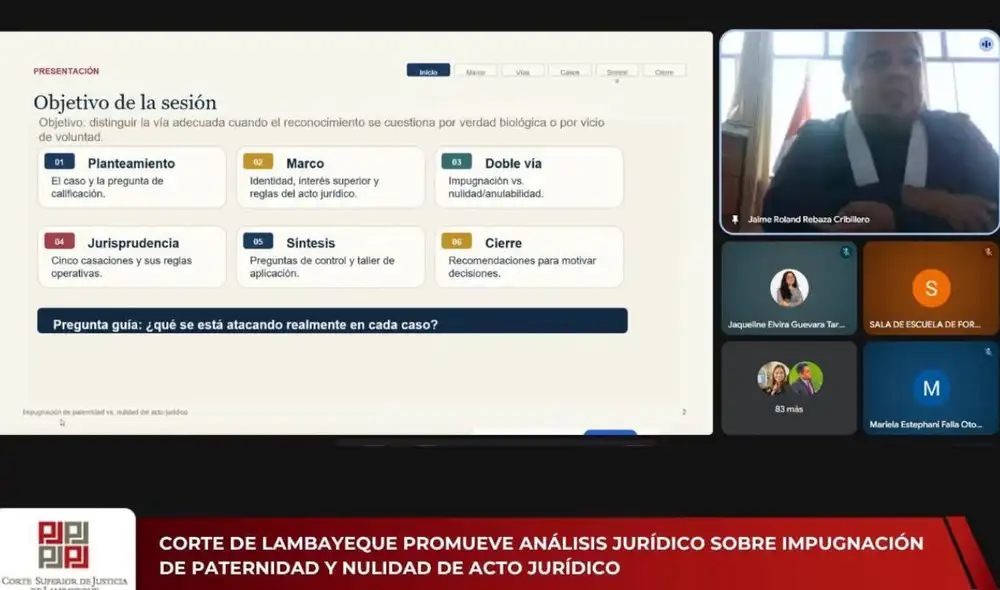
Task: Click the 02 badge on Marco card
Action: point(258,161)
